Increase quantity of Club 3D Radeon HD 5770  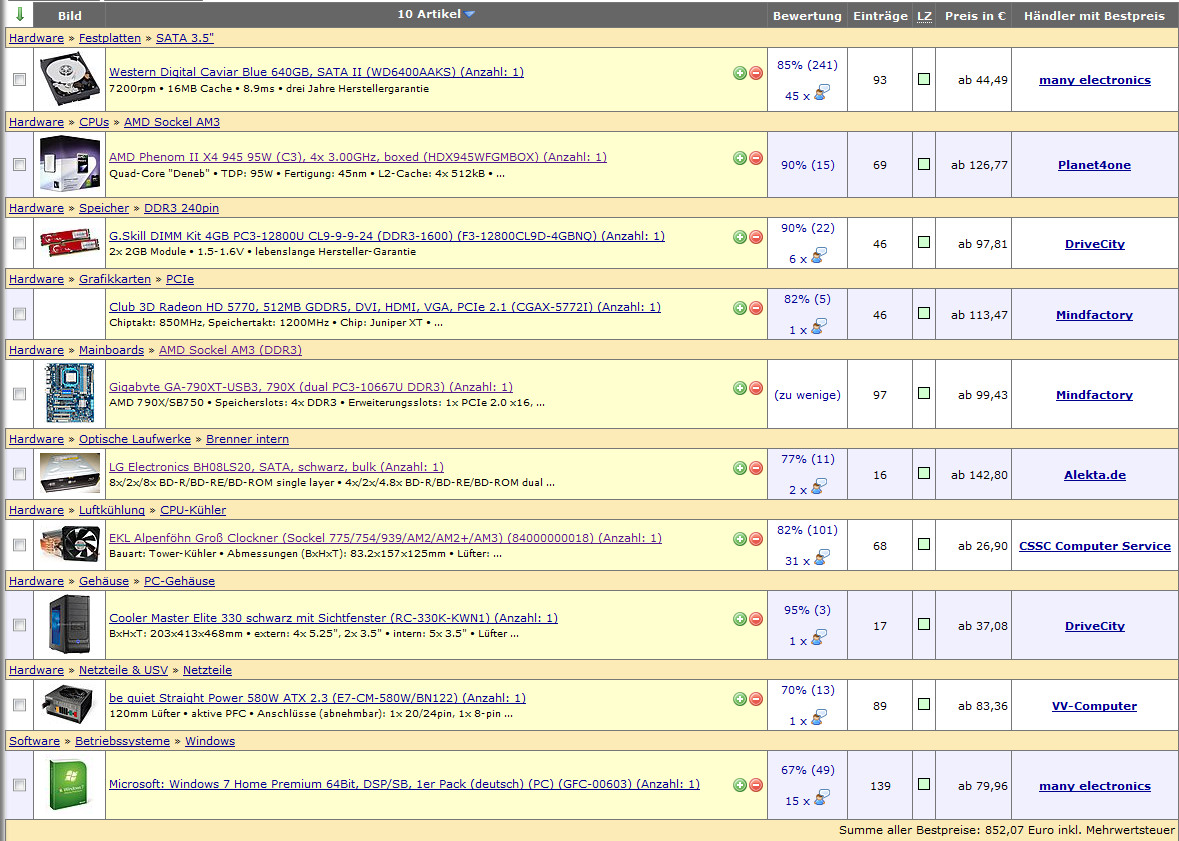click(740, 308)
